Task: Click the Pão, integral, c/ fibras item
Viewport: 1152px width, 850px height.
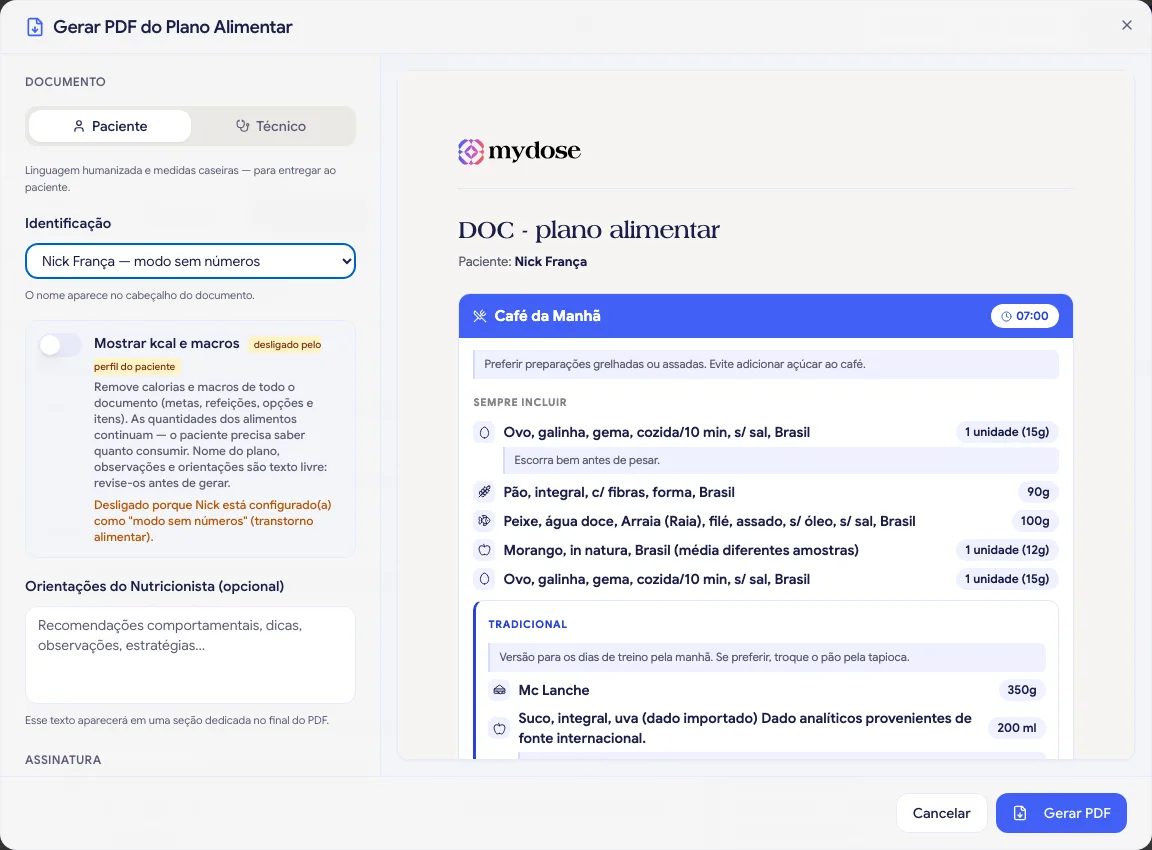Action: click(619, 492)
